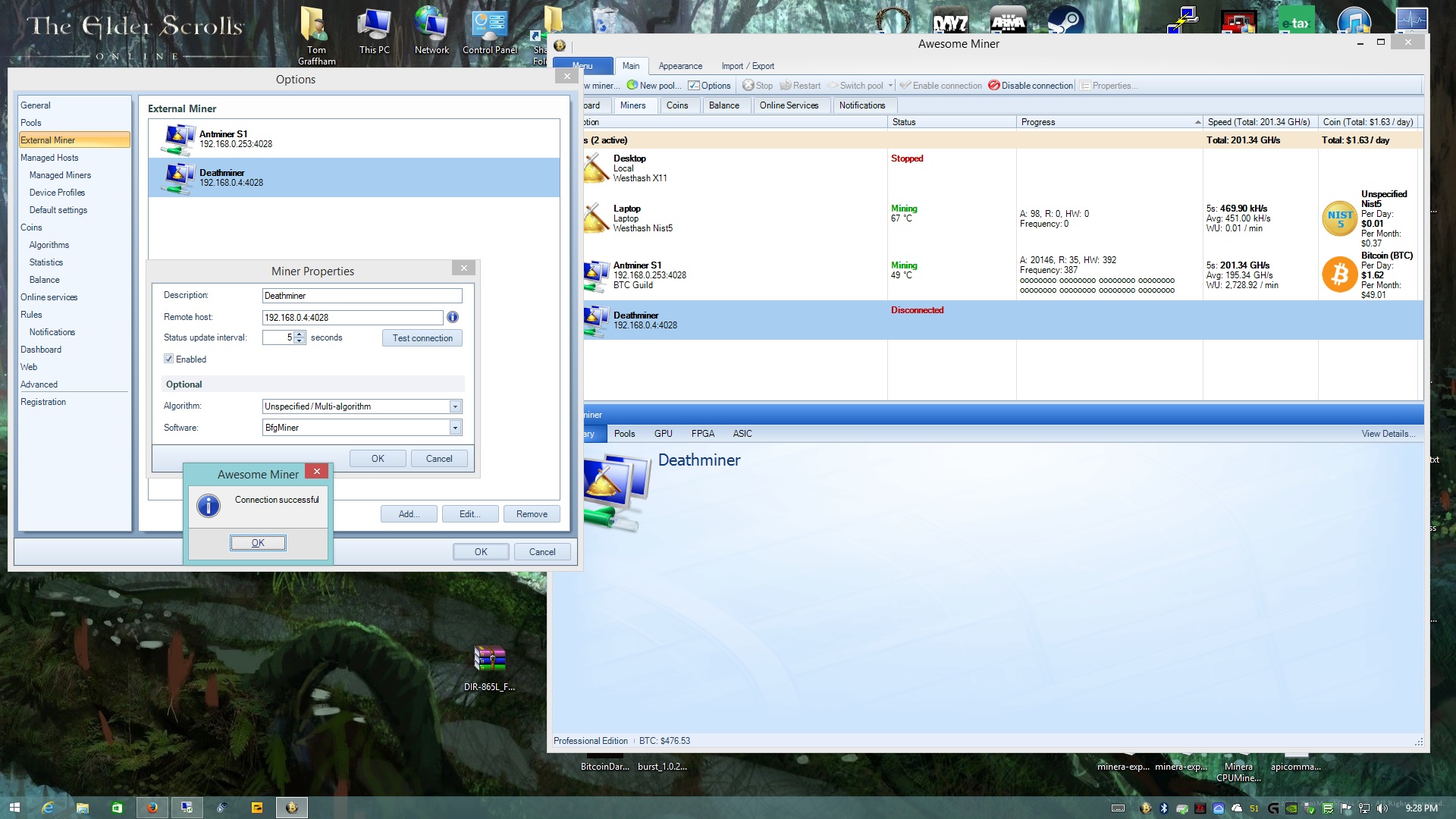Select Deathminer icon in External Miner list
The height and width of the screenshot is (819, 1456).
pos(177,178)
